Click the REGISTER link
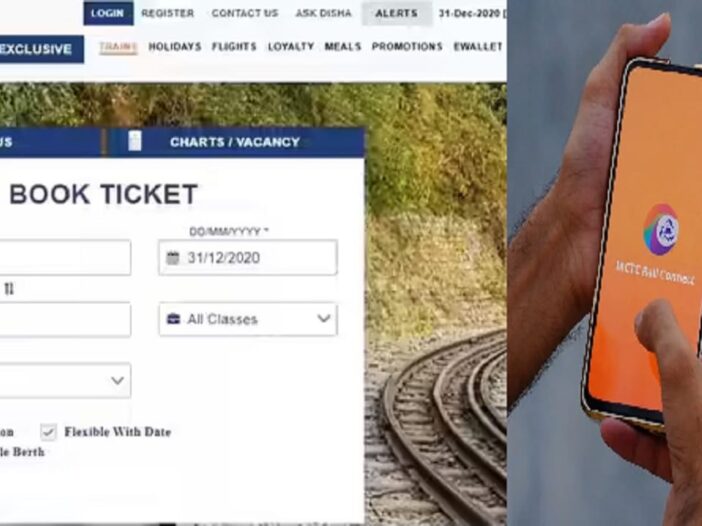The height and width of the screenshot is (526, 702). click(x=168, y=13)
